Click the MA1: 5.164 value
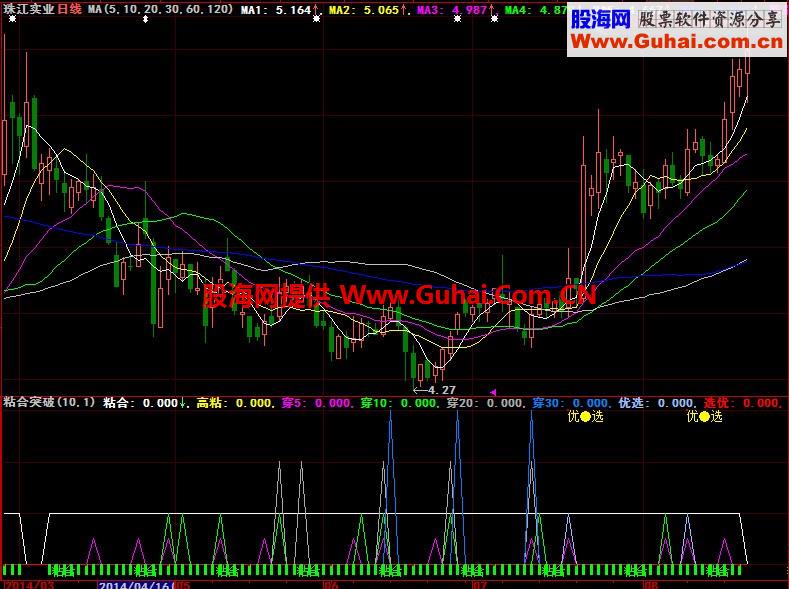The width and height of the screenshot is (789, 589). (276, 10)
